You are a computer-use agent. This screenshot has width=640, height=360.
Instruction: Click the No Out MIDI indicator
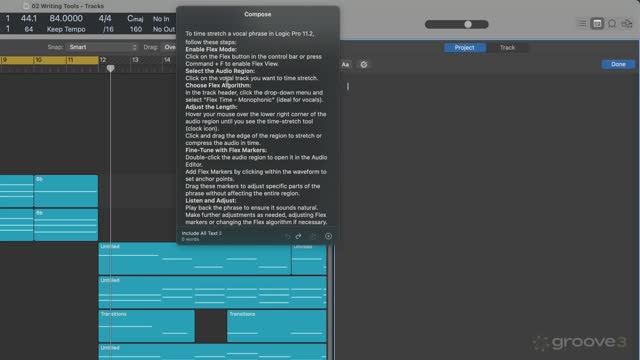click(164, 29)
